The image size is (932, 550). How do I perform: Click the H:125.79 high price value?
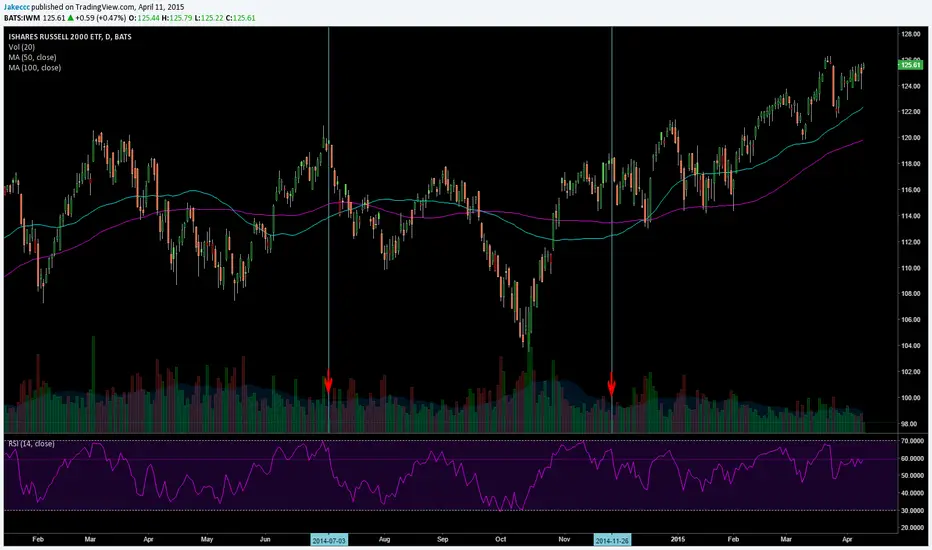pyautogui.click(x=177, y=18)
